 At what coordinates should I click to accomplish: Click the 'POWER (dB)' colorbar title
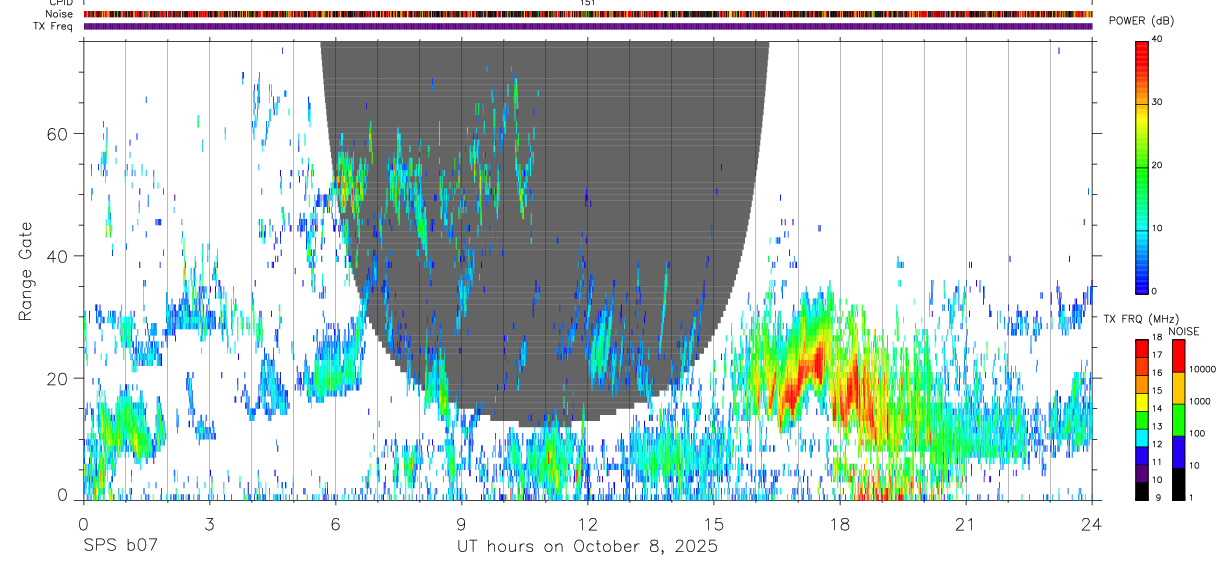[x=1141, y=21]
